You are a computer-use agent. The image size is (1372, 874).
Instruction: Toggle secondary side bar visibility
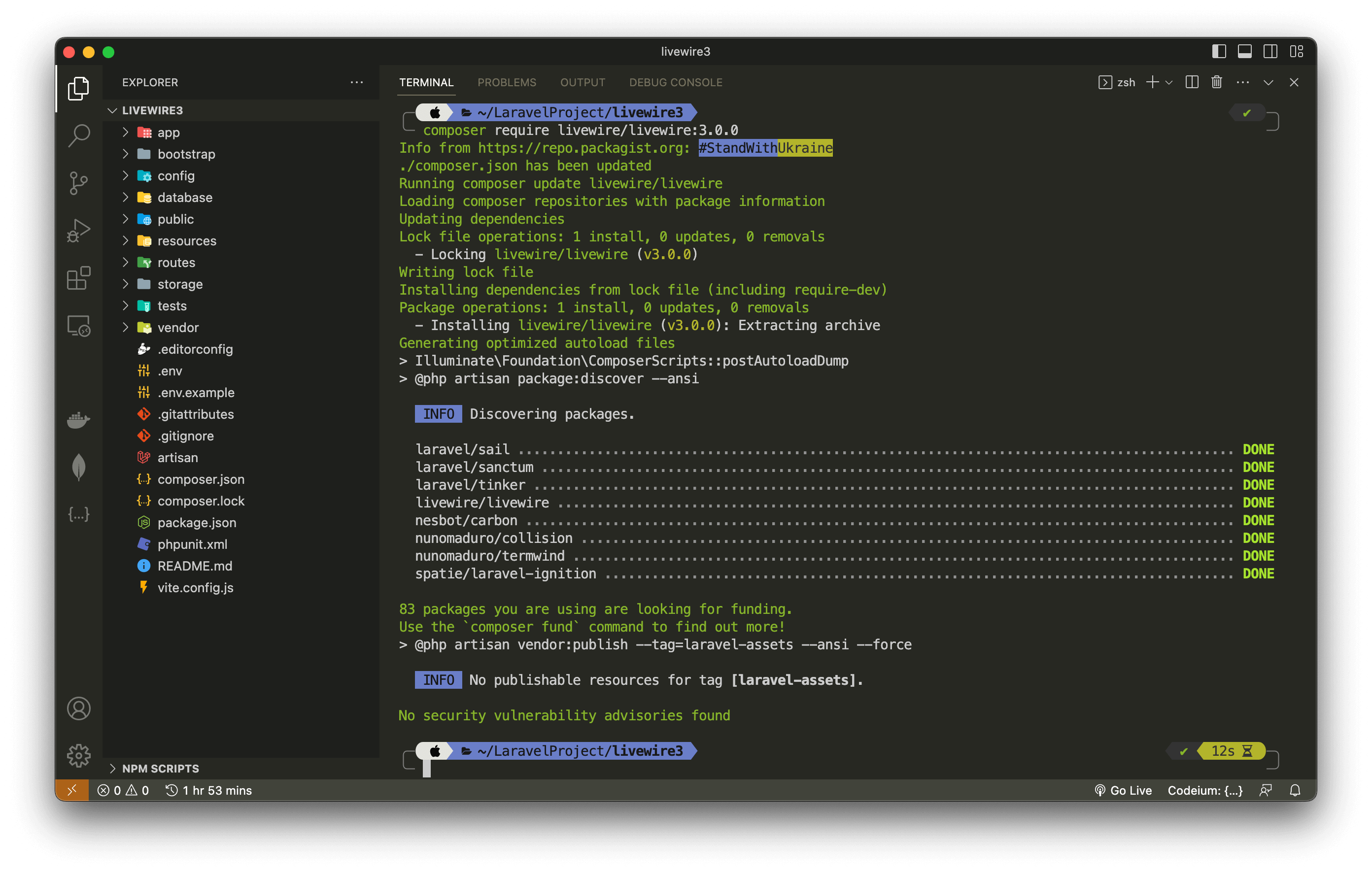(x=1270, y=51)
